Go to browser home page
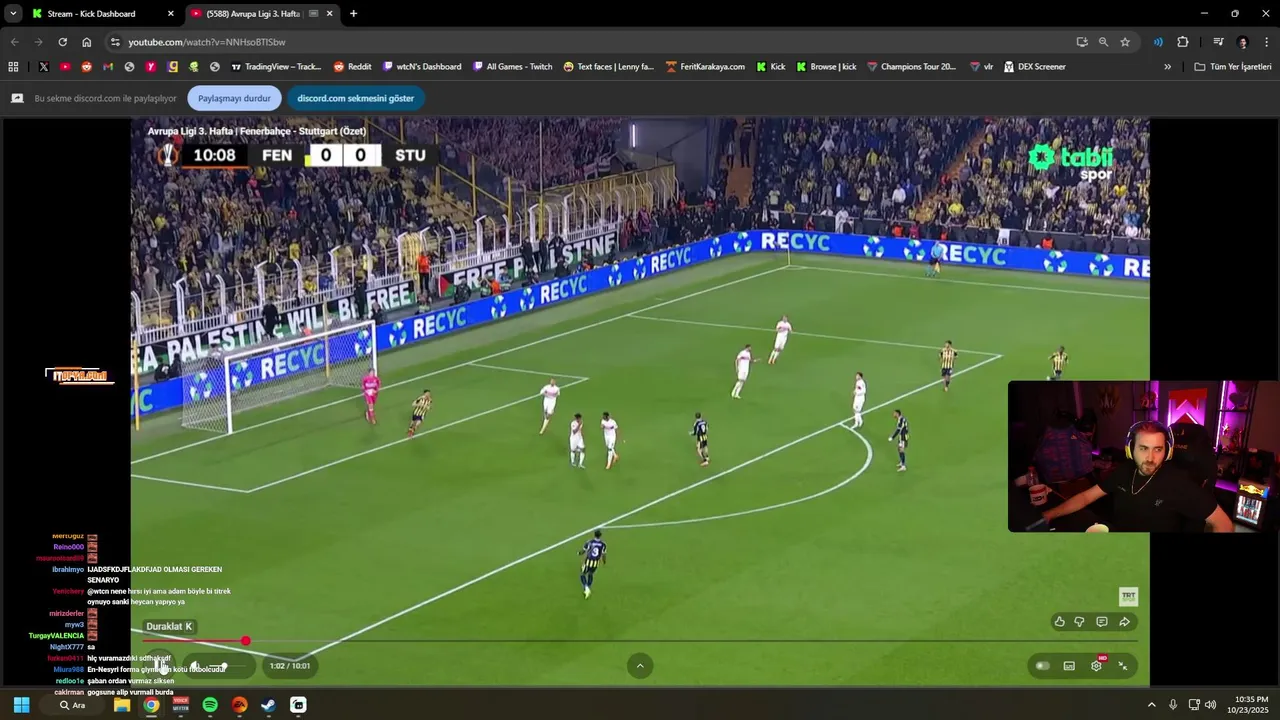The image size is (1280, 720). [x=87, y=42]
